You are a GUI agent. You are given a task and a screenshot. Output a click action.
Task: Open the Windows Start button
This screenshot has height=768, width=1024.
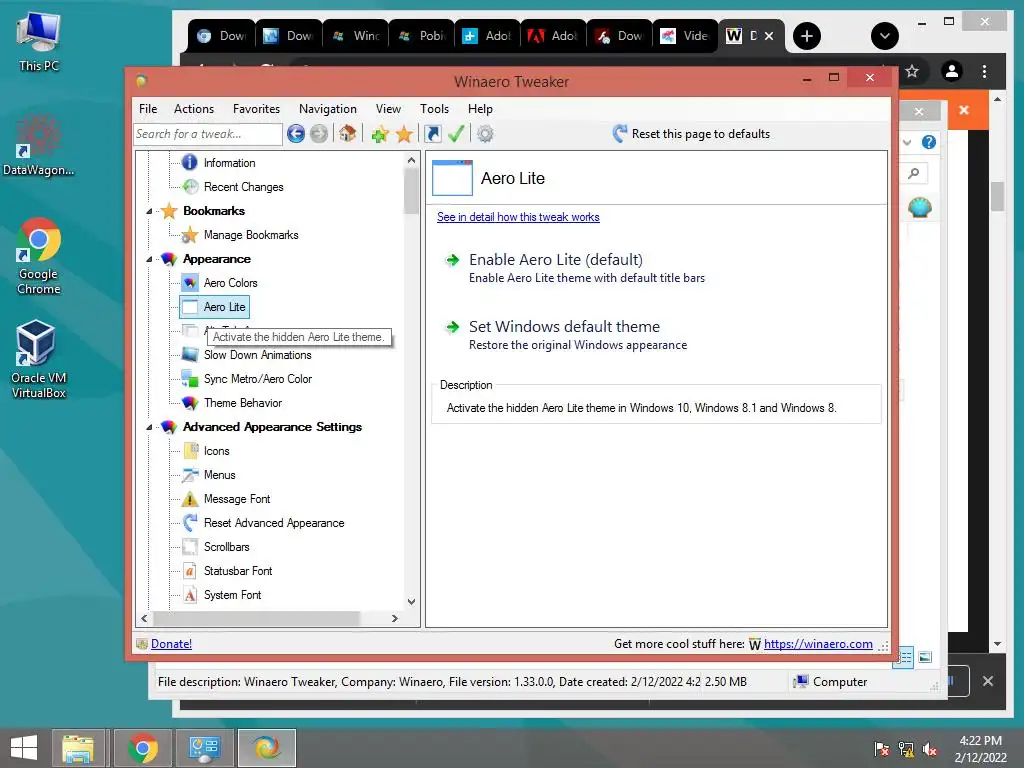click(x=24, y=747)
